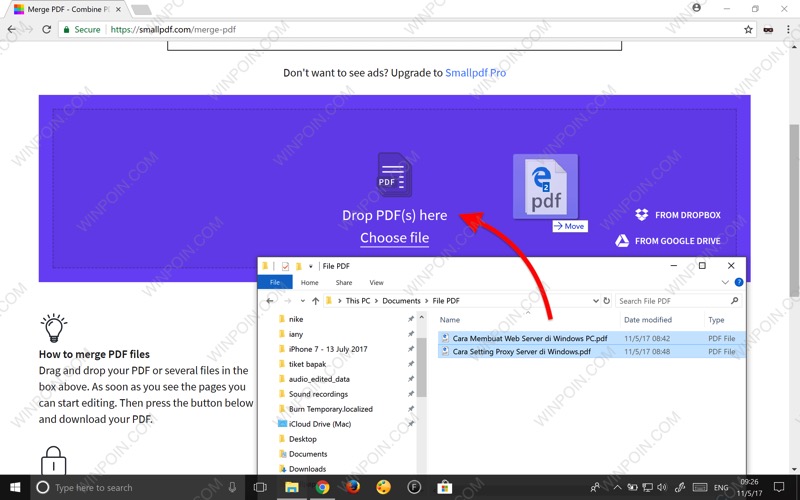Click the Smallpdf address bar URL

173,30
